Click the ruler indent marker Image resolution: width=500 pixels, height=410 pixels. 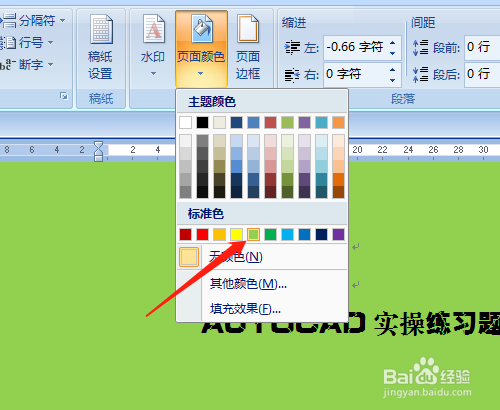98,151
